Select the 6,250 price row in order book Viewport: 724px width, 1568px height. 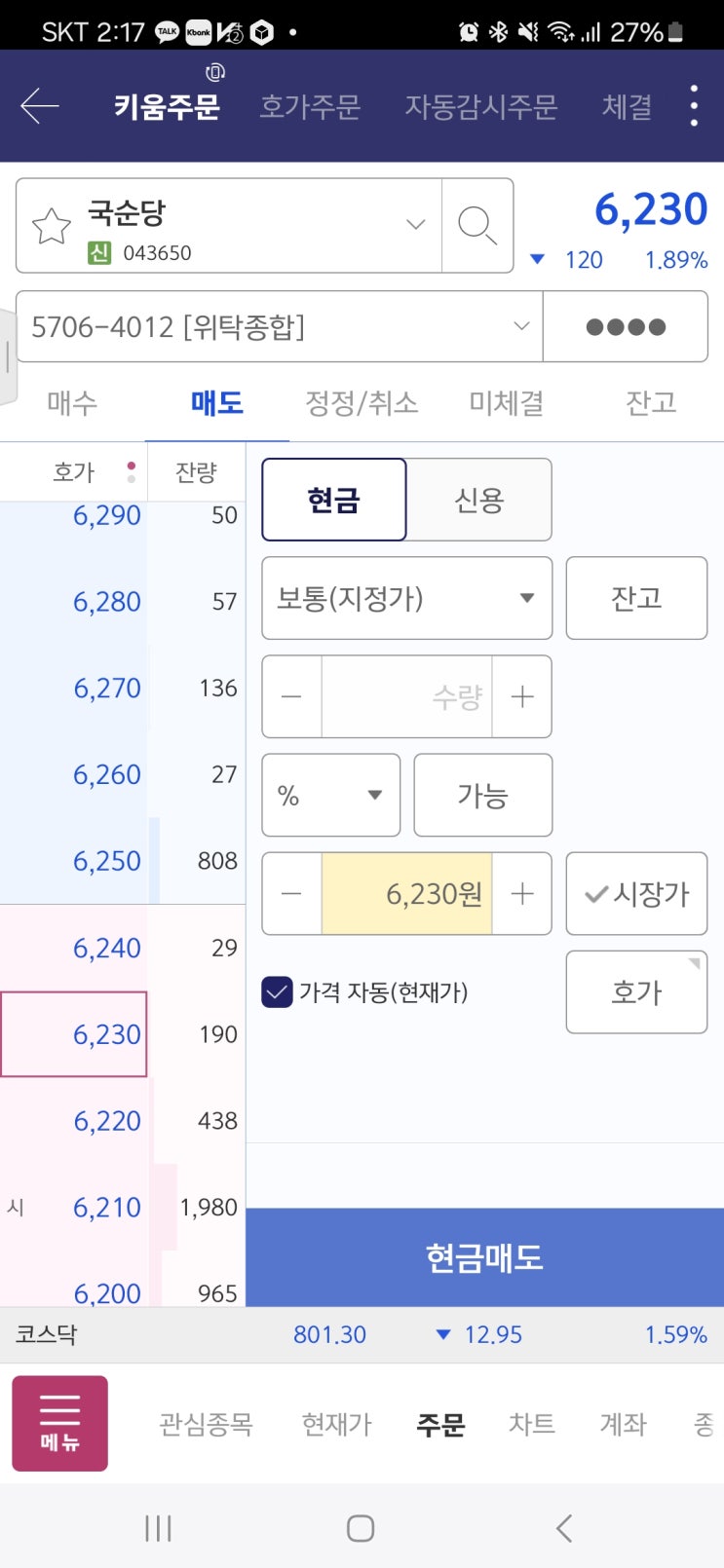[107, 861]
